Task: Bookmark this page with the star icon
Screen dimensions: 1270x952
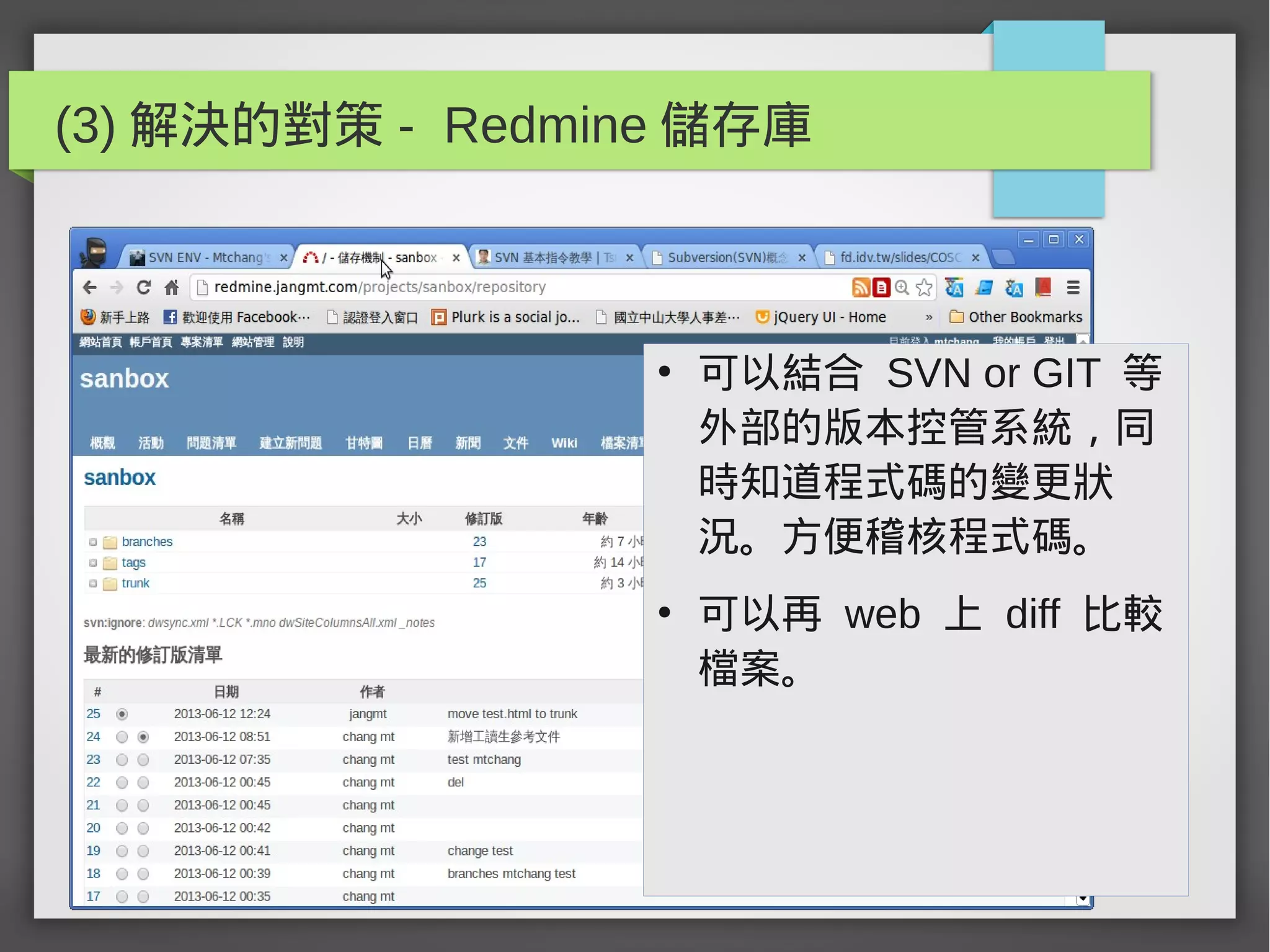Action: [x=924, y=287]
